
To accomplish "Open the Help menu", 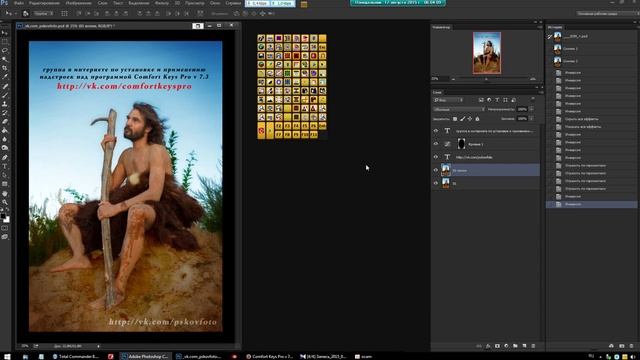I will pos(233,3).
